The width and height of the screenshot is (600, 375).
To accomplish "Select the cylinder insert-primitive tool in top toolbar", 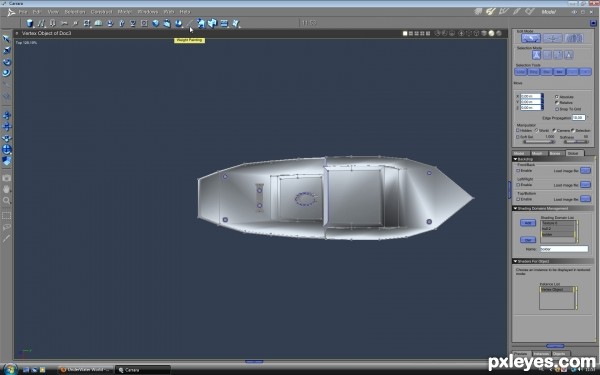I will [29, 24].
